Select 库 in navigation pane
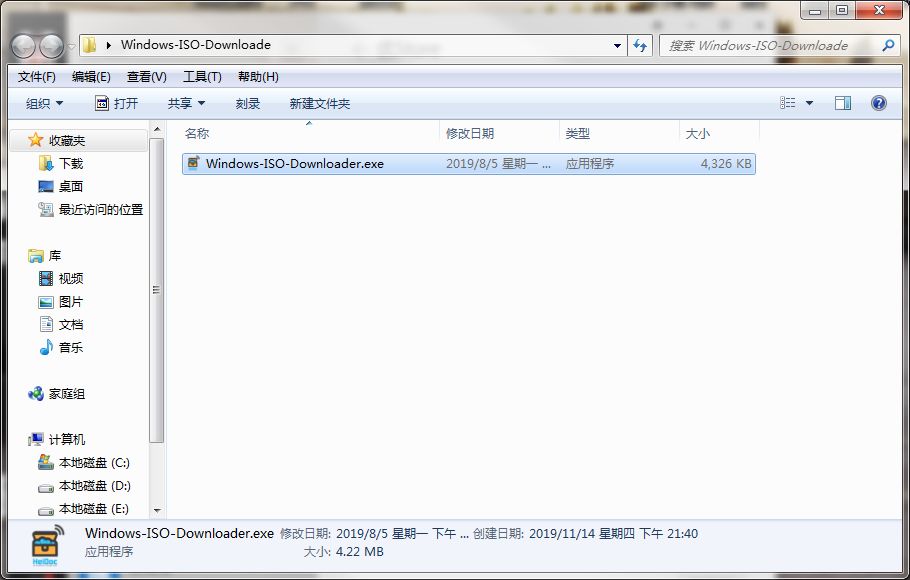The width and height of the screenshot is (910, 580). click(x=55, y=255)
